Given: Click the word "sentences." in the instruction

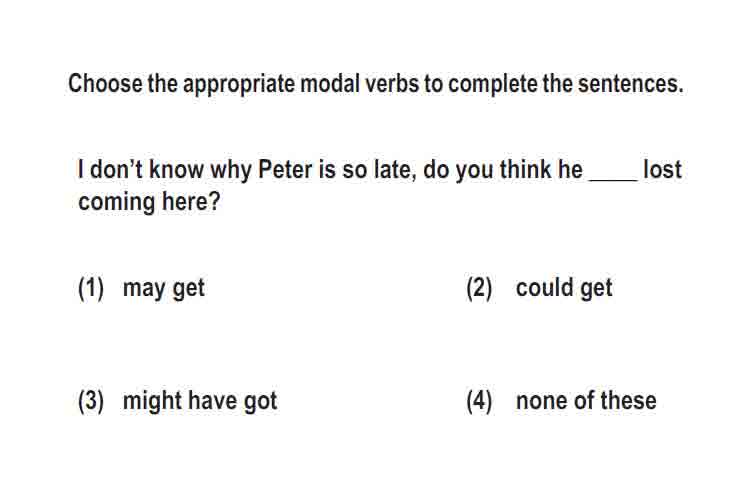Looking at the screenshot, I should click(630, 84).
